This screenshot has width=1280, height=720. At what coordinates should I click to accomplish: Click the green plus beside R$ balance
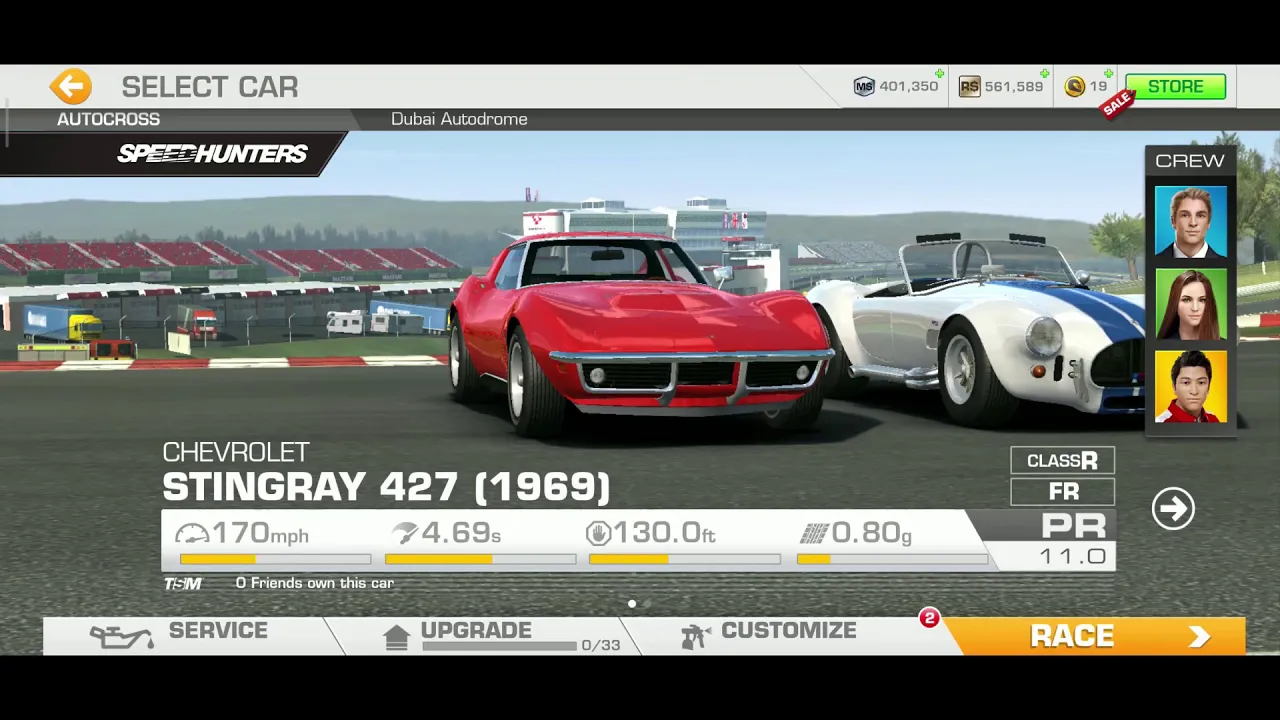click(1044, 74)
